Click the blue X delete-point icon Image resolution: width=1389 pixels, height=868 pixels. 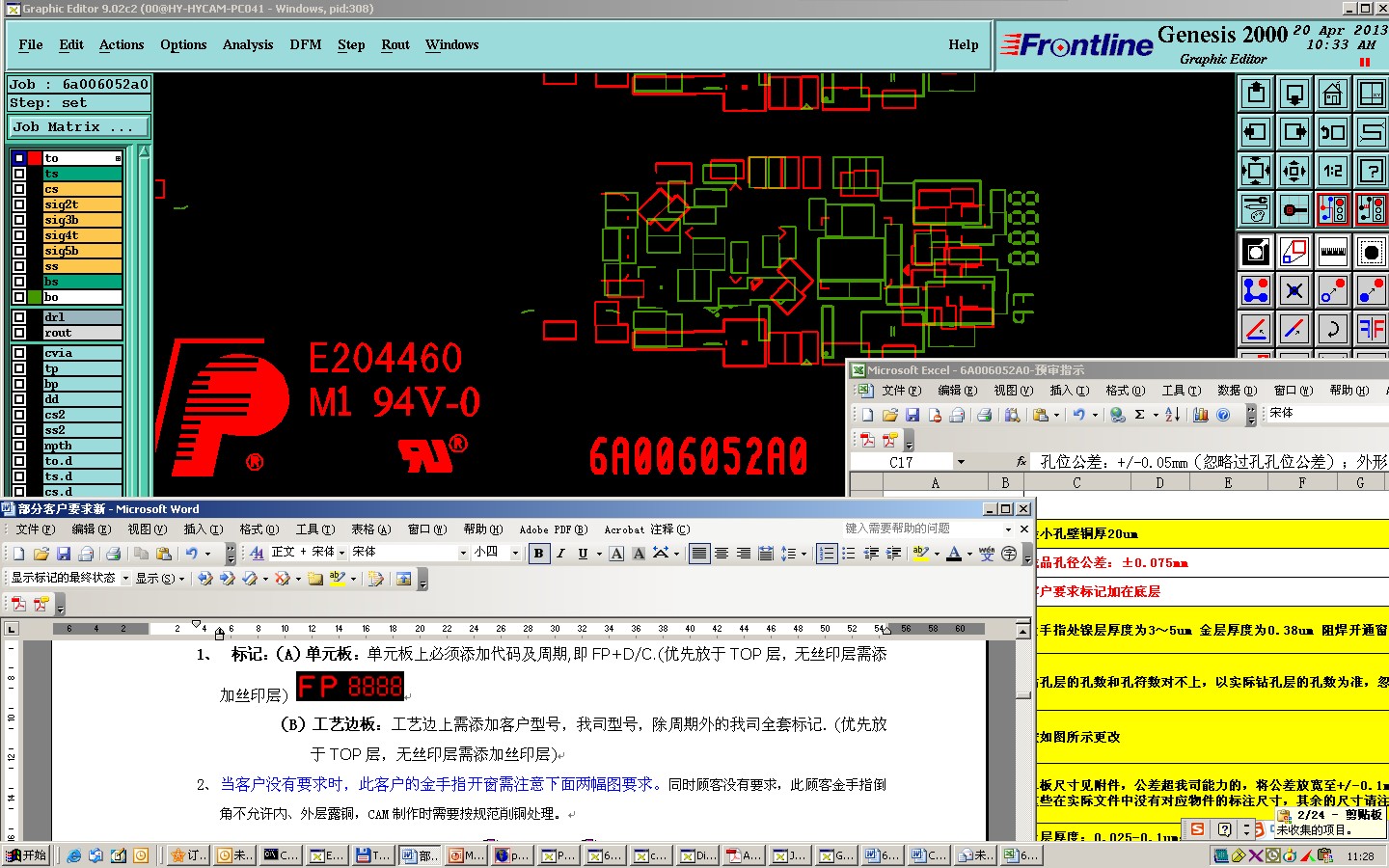(1294, 290)
